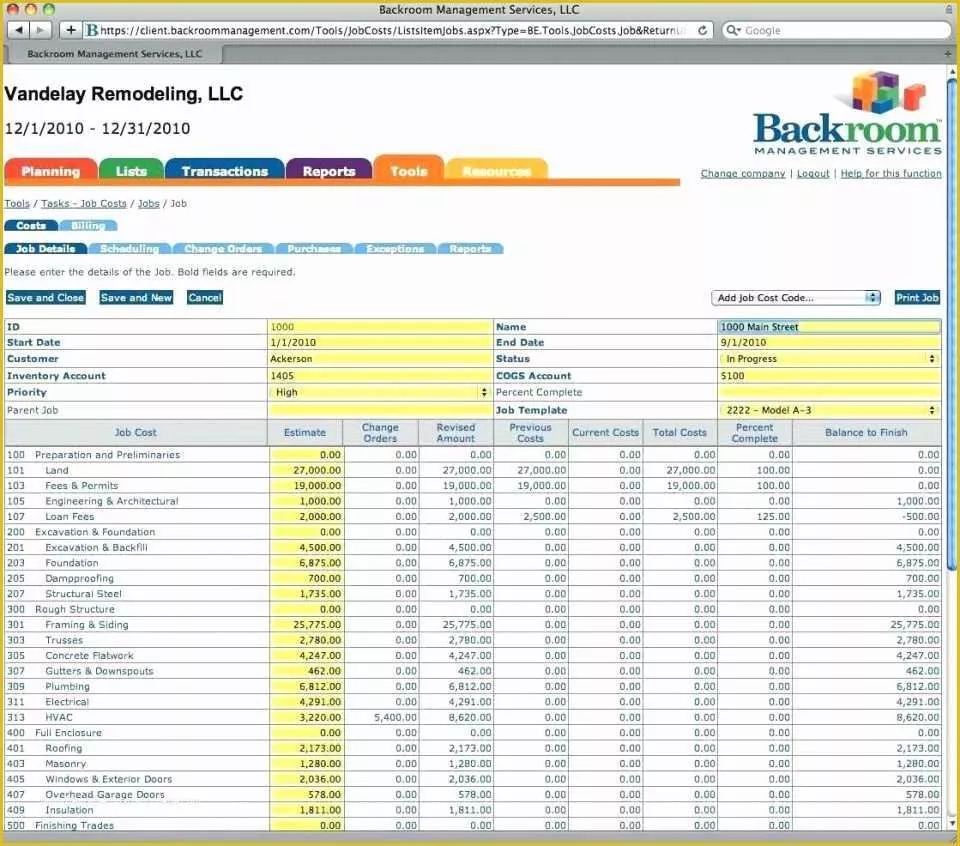The width and height of the screenshot is (960, 846).
Task: Switch to Job Details tab
Action: click(x=46, y=249)
